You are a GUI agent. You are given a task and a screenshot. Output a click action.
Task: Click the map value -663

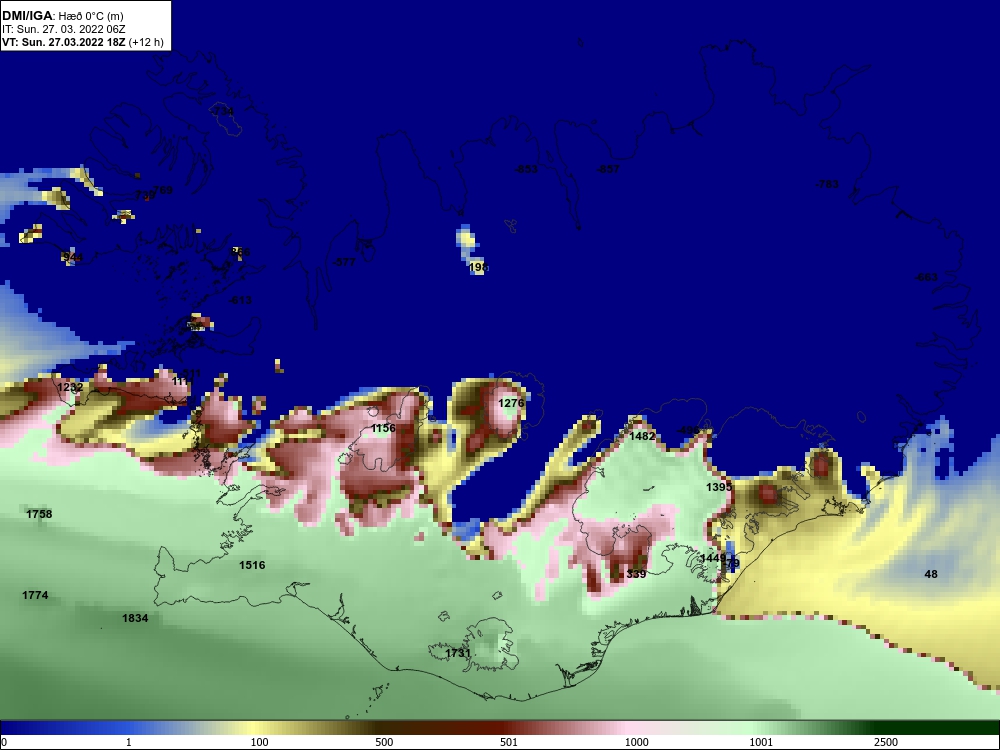pyautogui.click(x=926, y=277)
